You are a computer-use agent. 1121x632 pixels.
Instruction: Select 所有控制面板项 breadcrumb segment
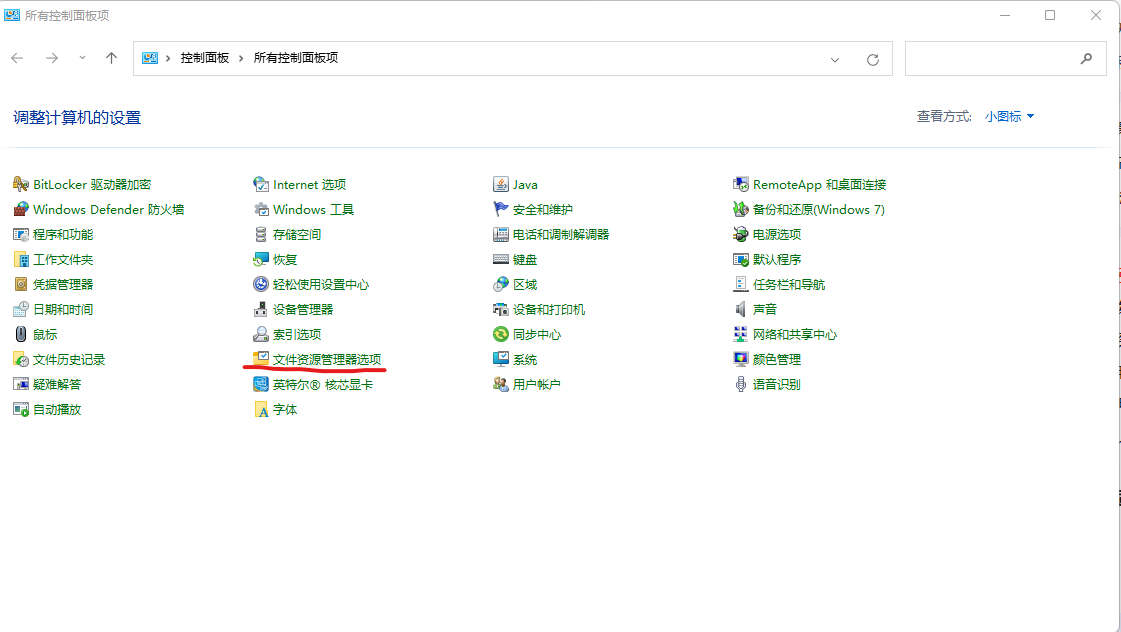[x=296, y=58]
